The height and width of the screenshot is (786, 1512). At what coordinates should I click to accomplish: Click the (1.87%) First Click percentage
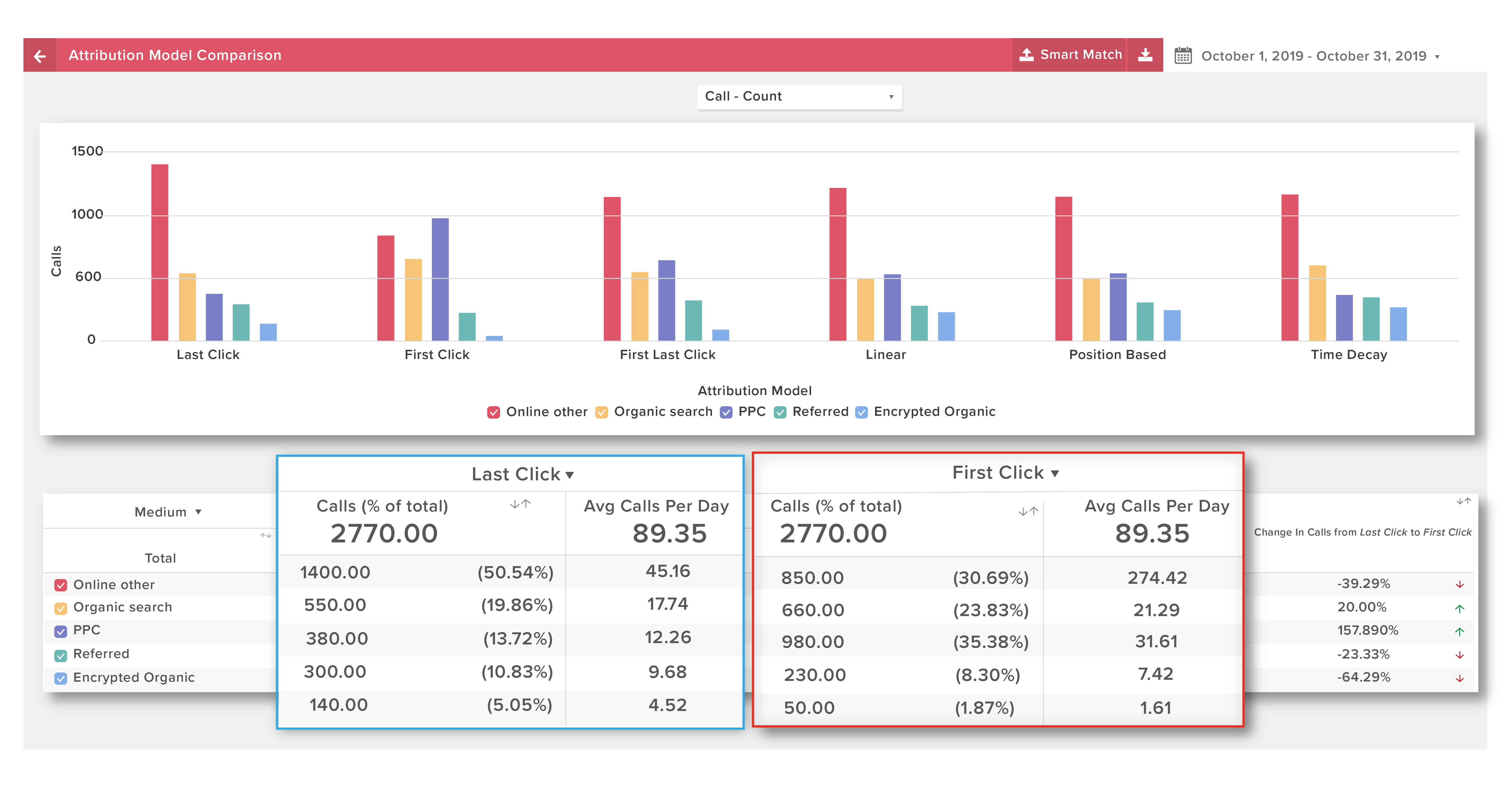(x=984, y=708)
